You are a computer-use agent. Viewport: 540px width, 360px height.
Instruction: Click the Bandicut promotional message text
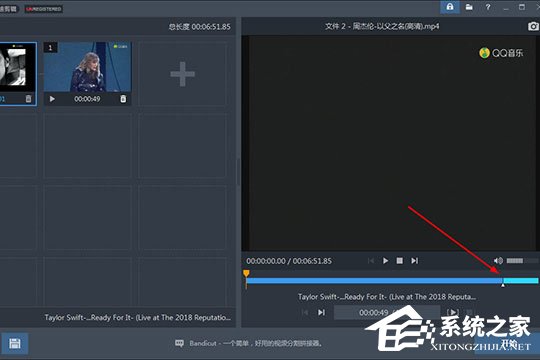pyautogui.click(x=255, y=343)
